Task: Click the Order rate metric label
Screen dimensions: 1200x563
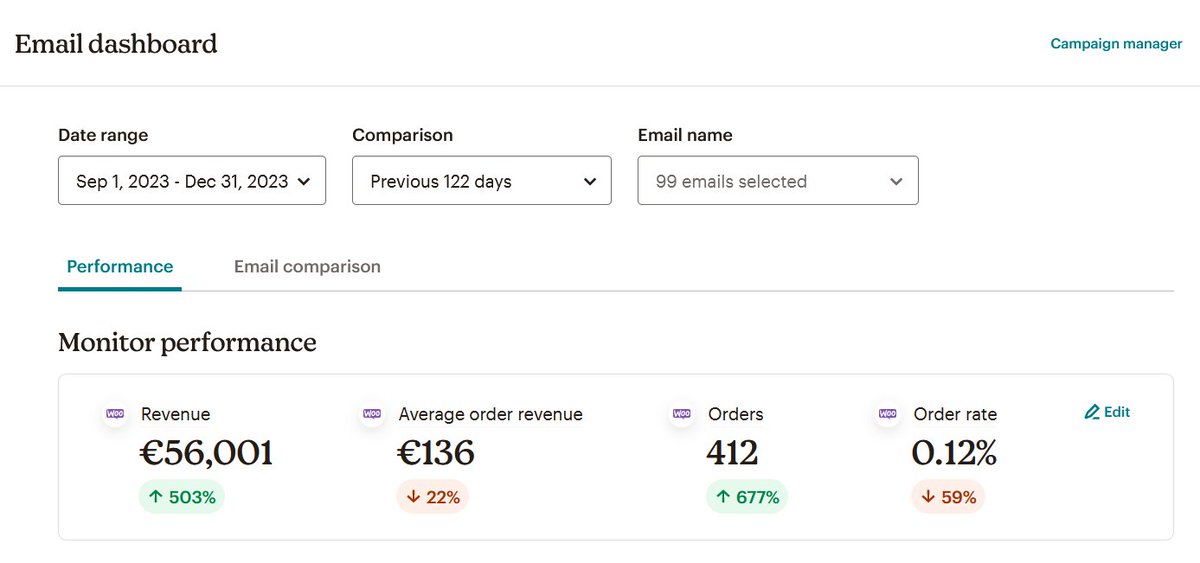Action: (x=955, y=414)
